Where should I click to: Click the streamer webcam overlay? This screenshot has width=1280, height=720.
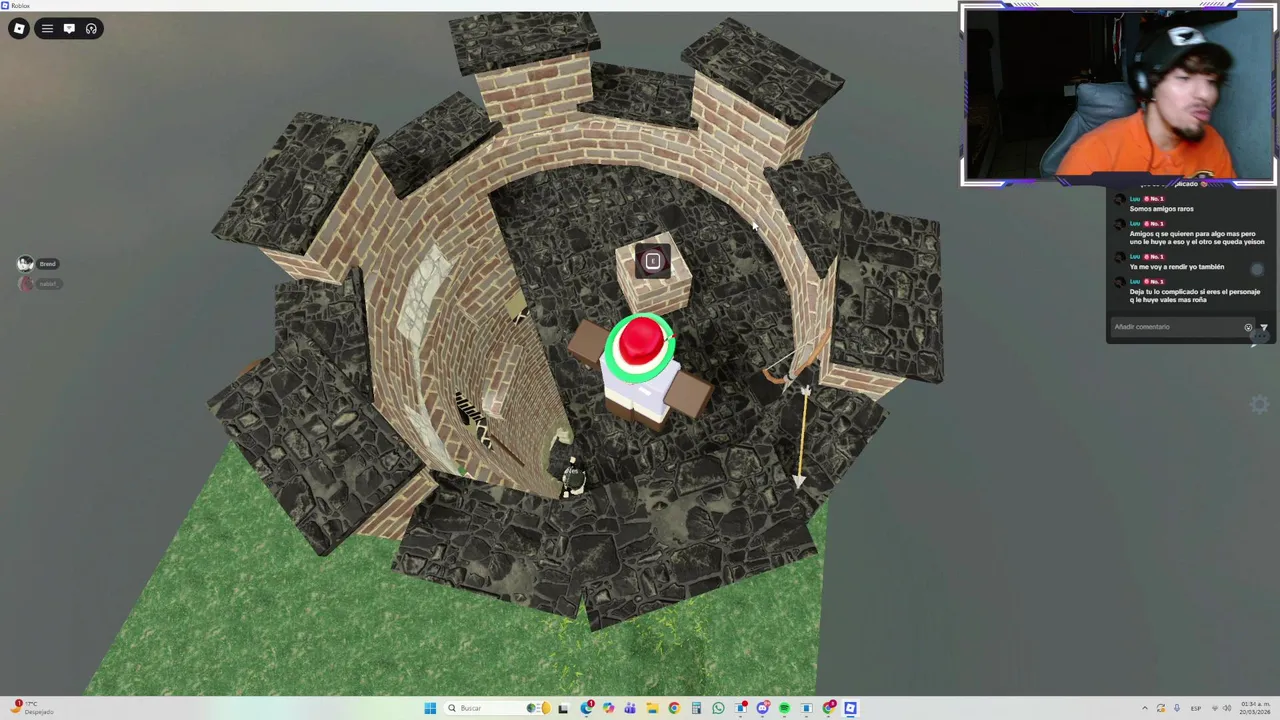[1118, 95]
